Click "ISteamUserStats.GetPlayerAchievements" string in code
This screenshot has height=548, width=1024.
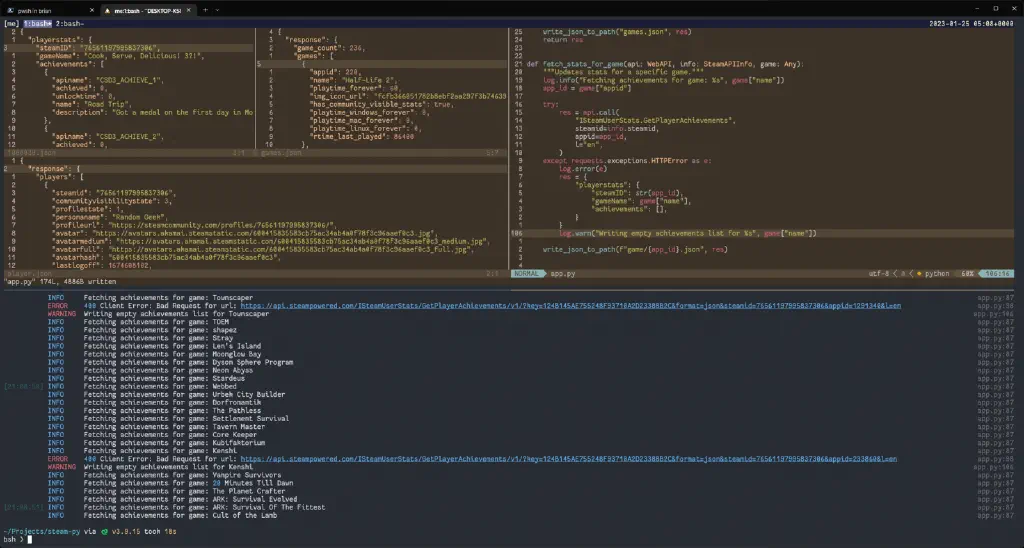(654, 120)
